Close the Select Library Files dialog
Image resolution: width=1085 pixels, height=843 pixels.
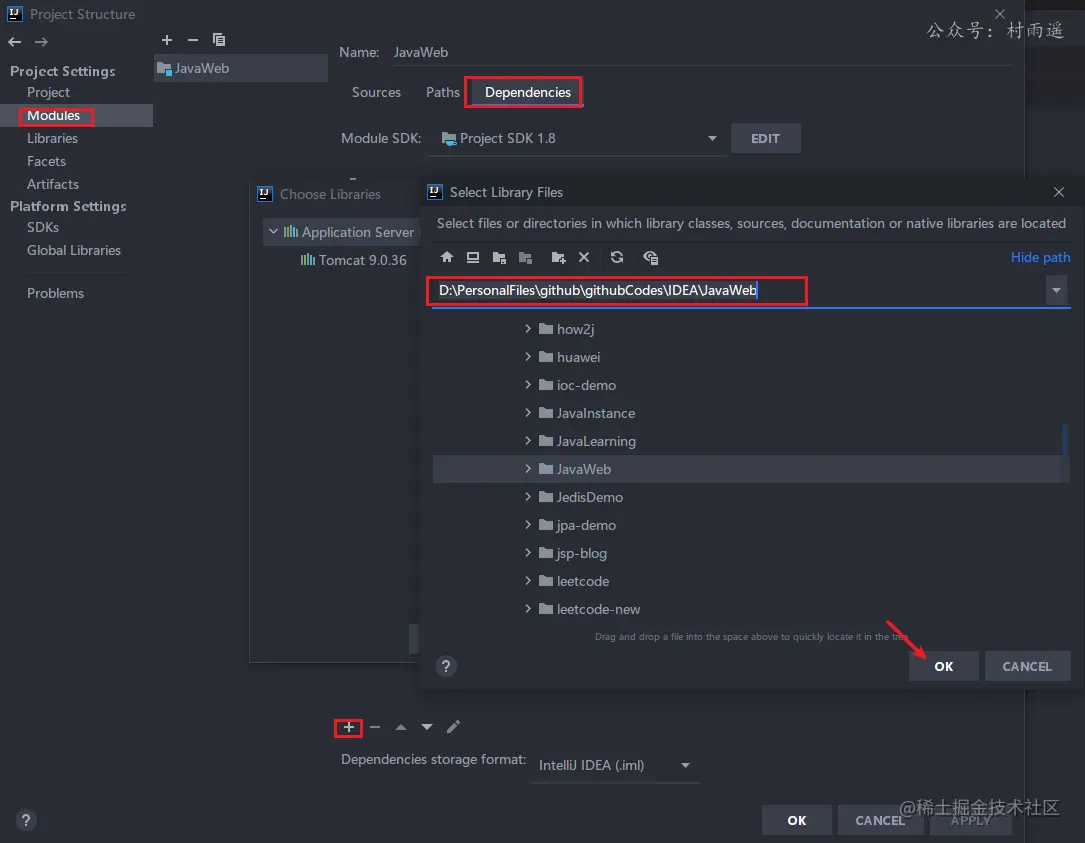point(1059,192)
